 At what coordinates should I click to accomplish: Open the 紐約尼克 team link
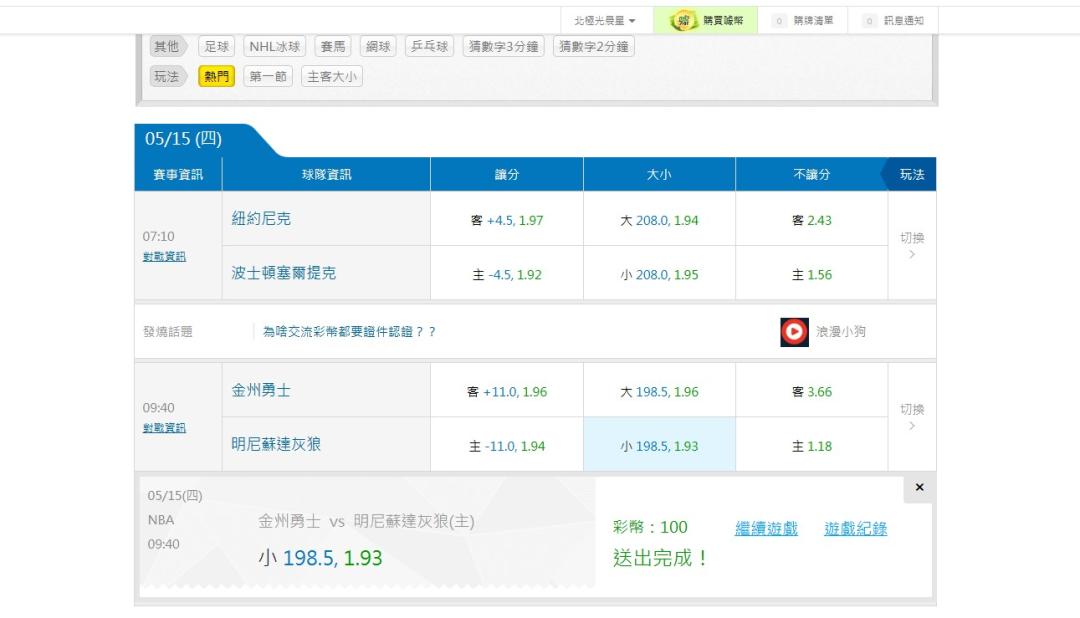(261, 218)
